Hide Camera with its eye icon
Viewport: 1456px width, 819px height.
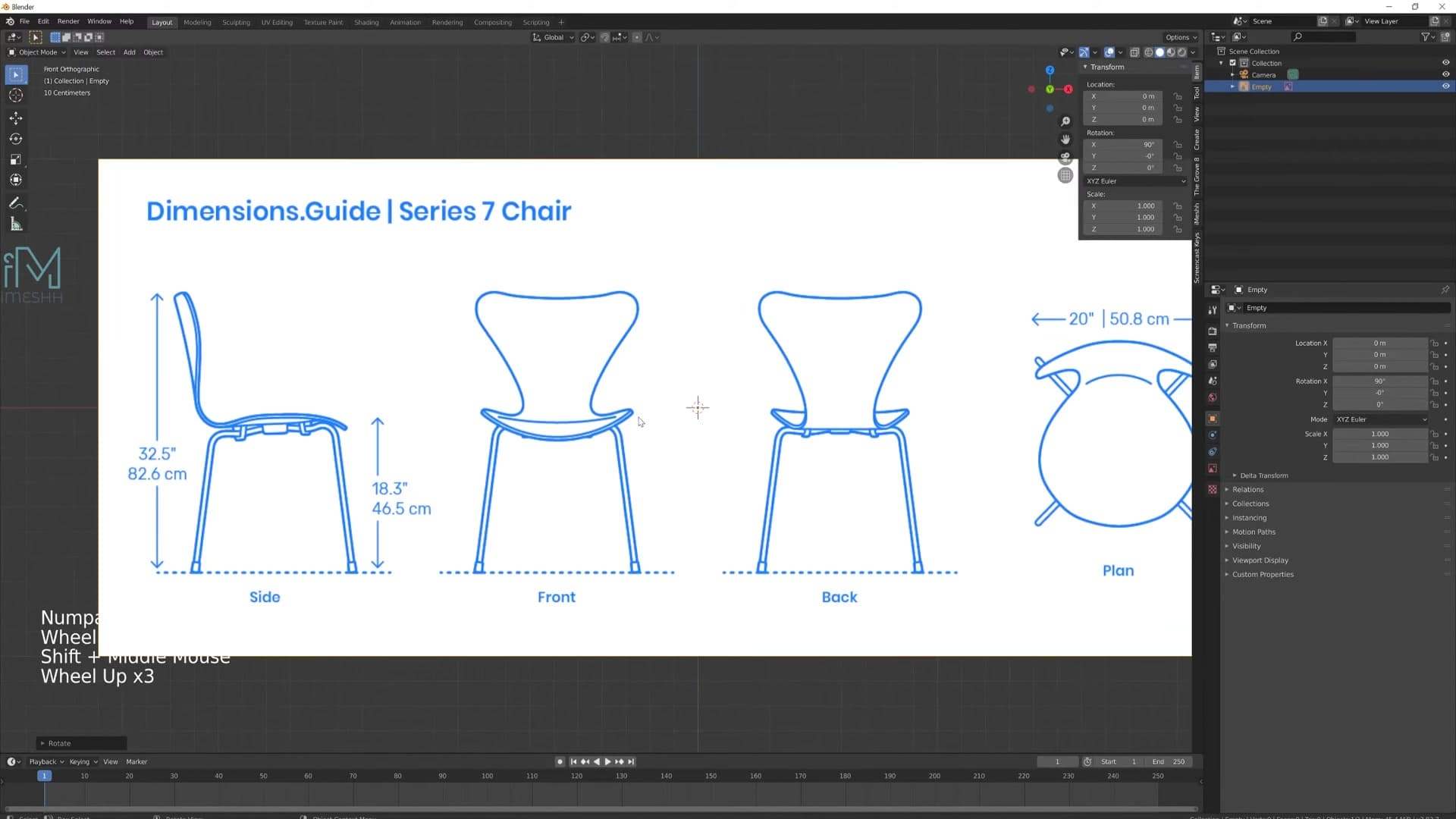point(1445,74)
